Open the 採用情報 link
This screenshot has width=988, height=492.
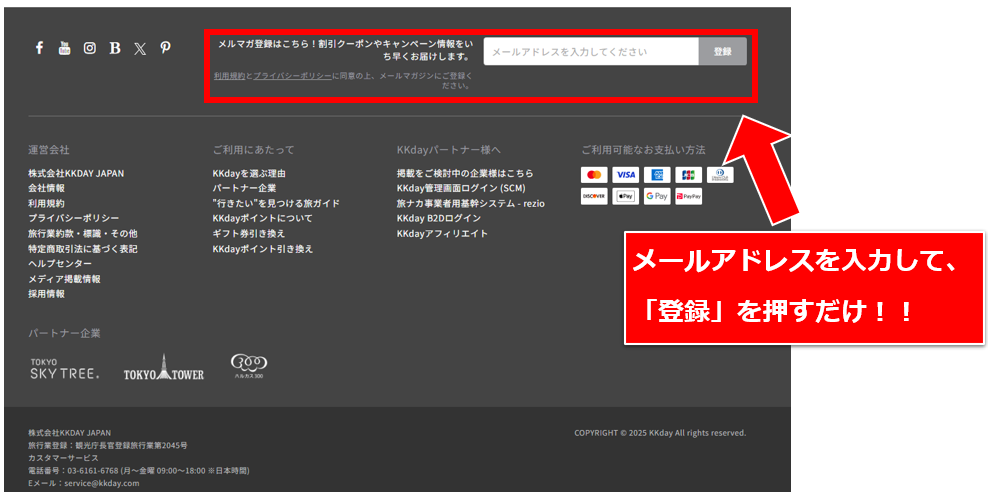[46, 294]
